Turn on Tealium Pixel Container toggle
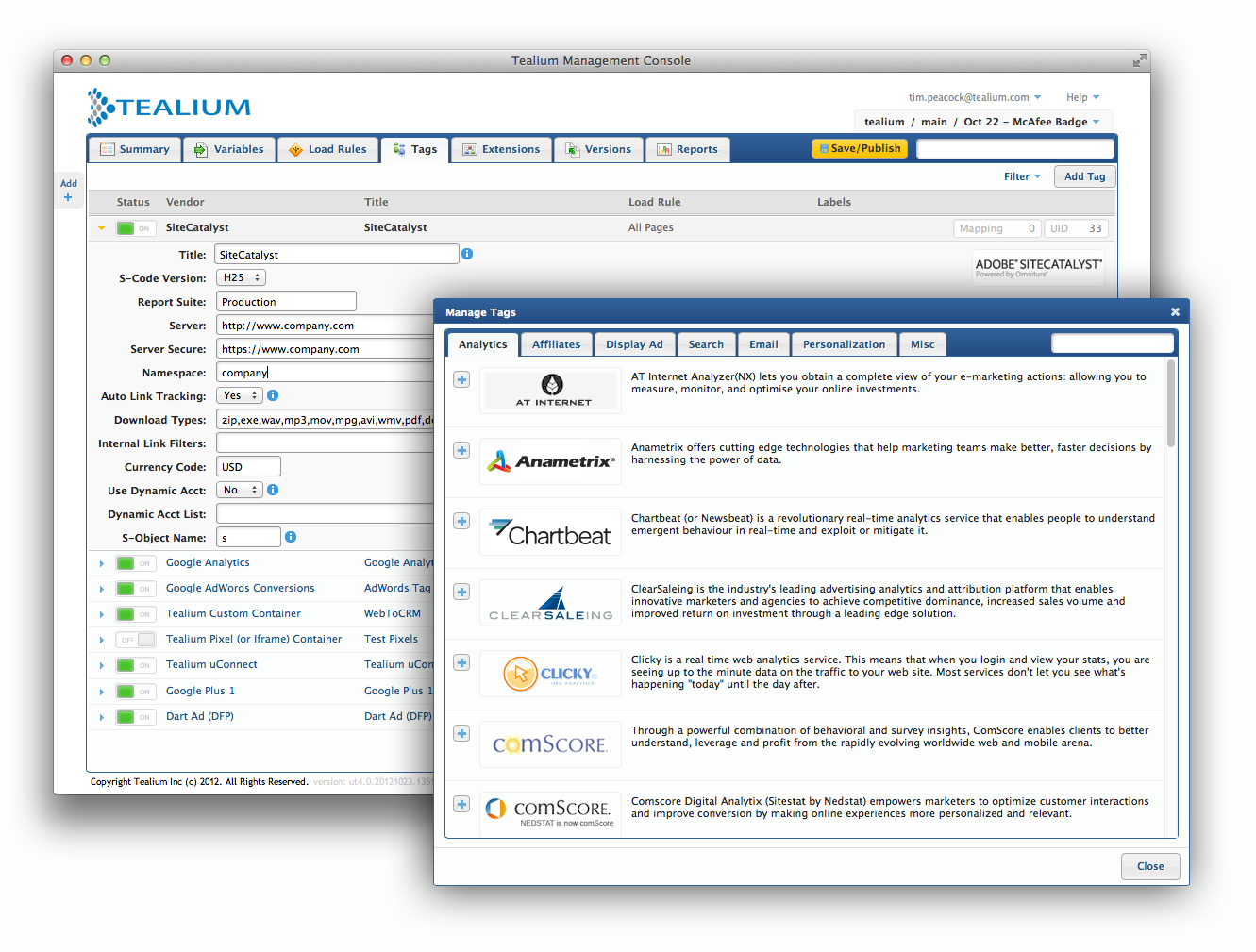 [x=136, y=640]
